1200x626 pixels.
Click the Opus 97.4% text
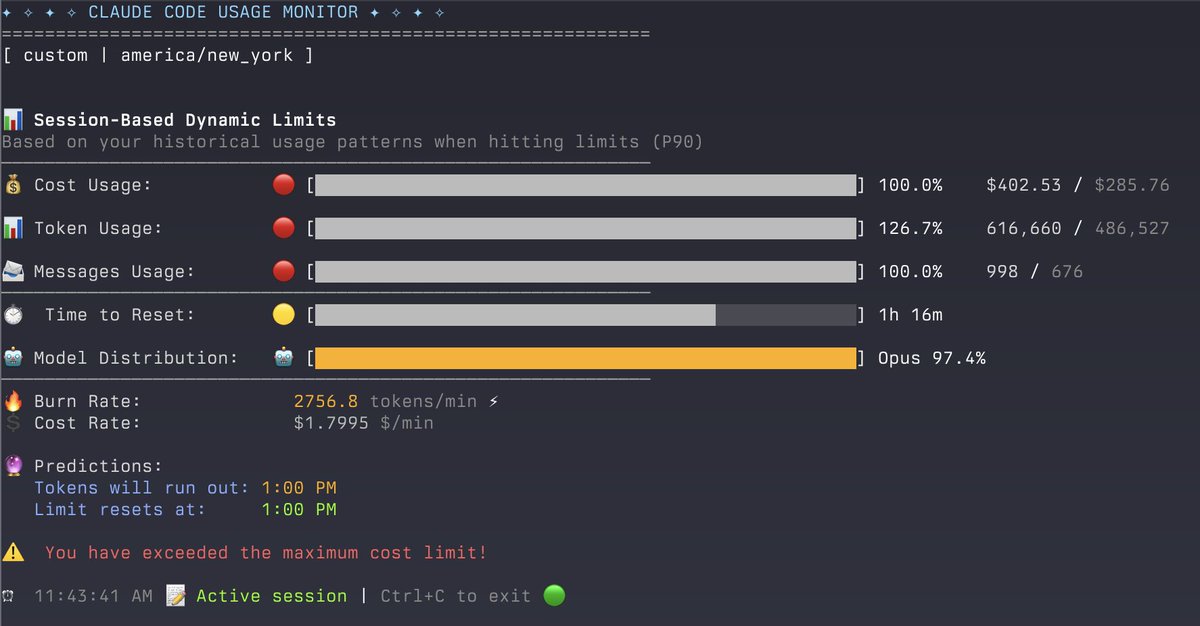[932, 357]
